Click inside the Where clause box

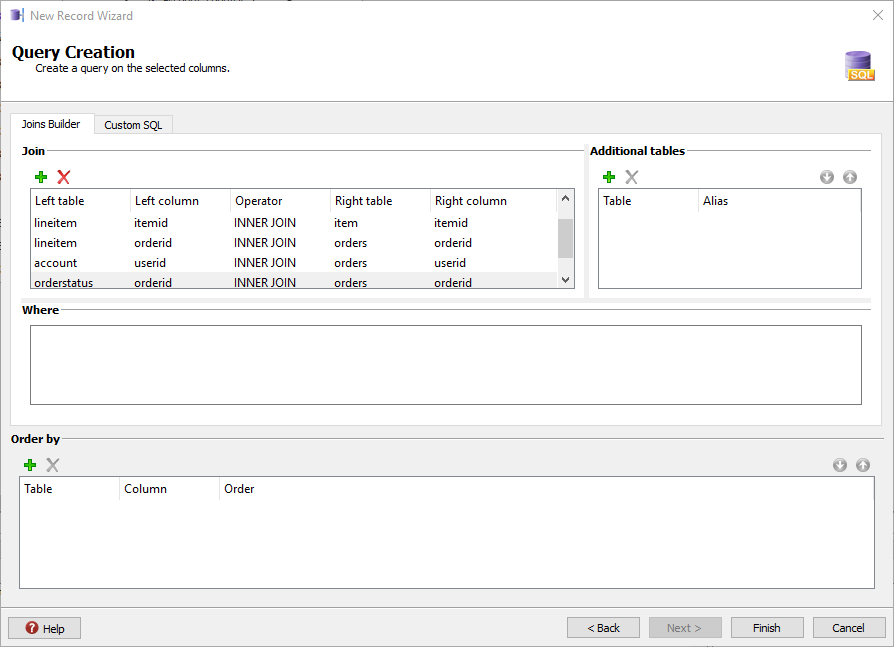point(445,363)
